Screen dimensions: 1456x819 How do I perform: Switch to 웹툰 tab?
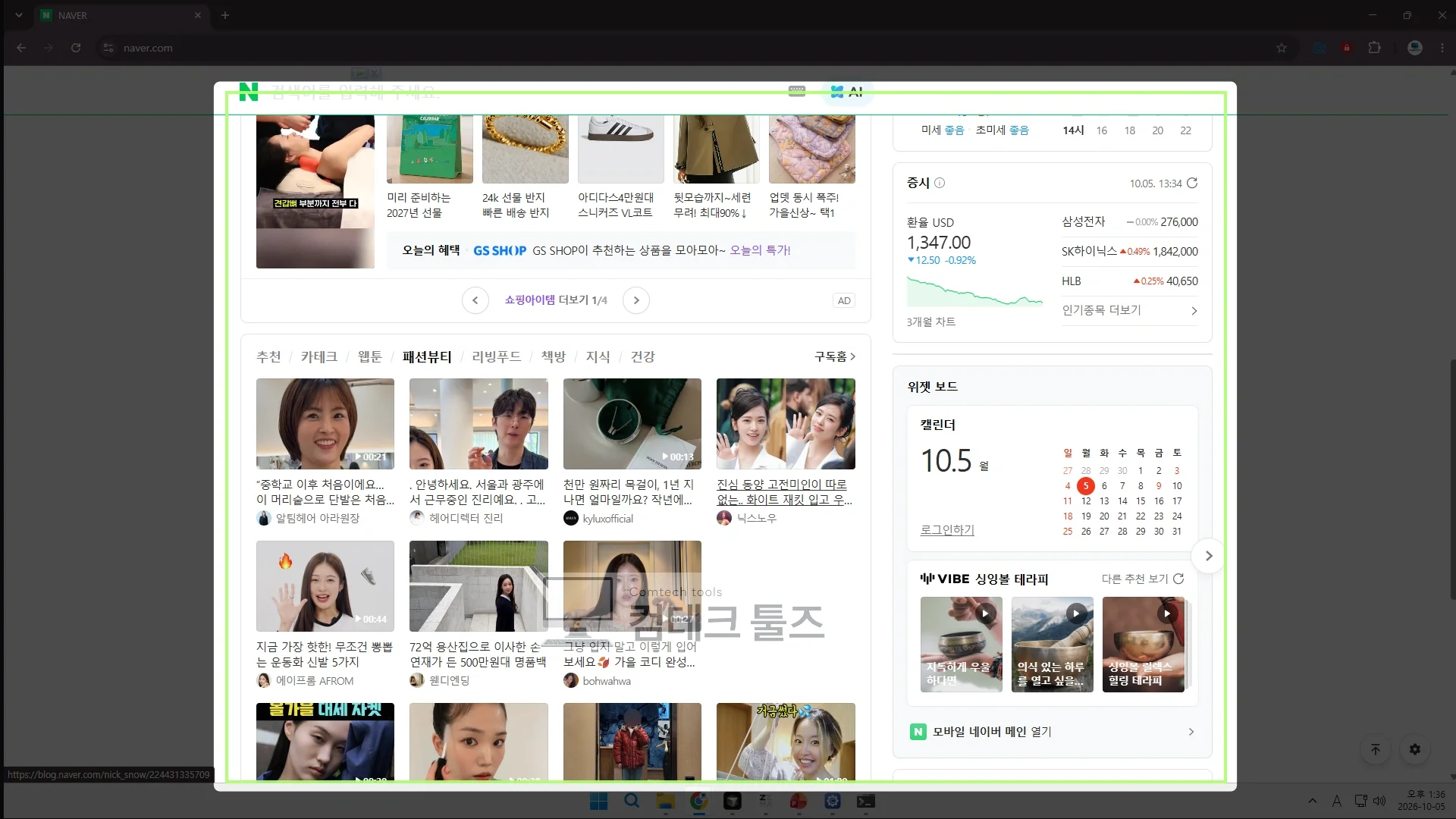[x=370, y=356]
